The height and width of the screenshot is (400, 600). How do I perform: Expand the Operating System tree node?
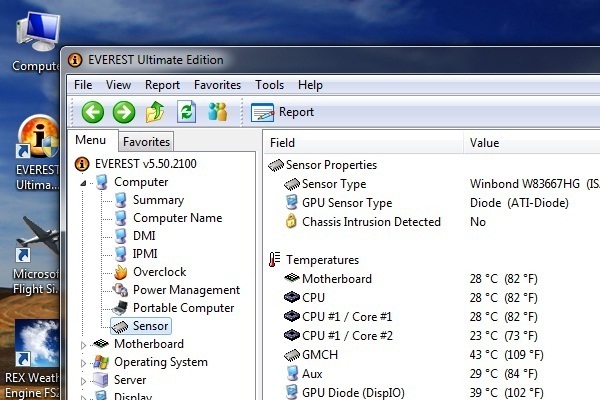point(83,363)
